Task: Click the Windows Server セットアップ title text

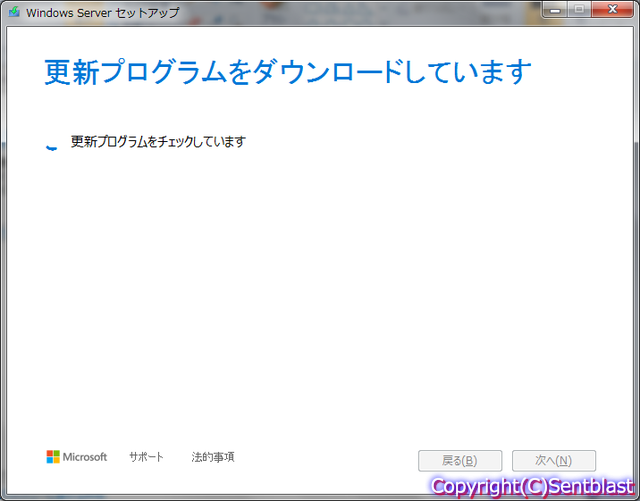Action: pos(102,13)
